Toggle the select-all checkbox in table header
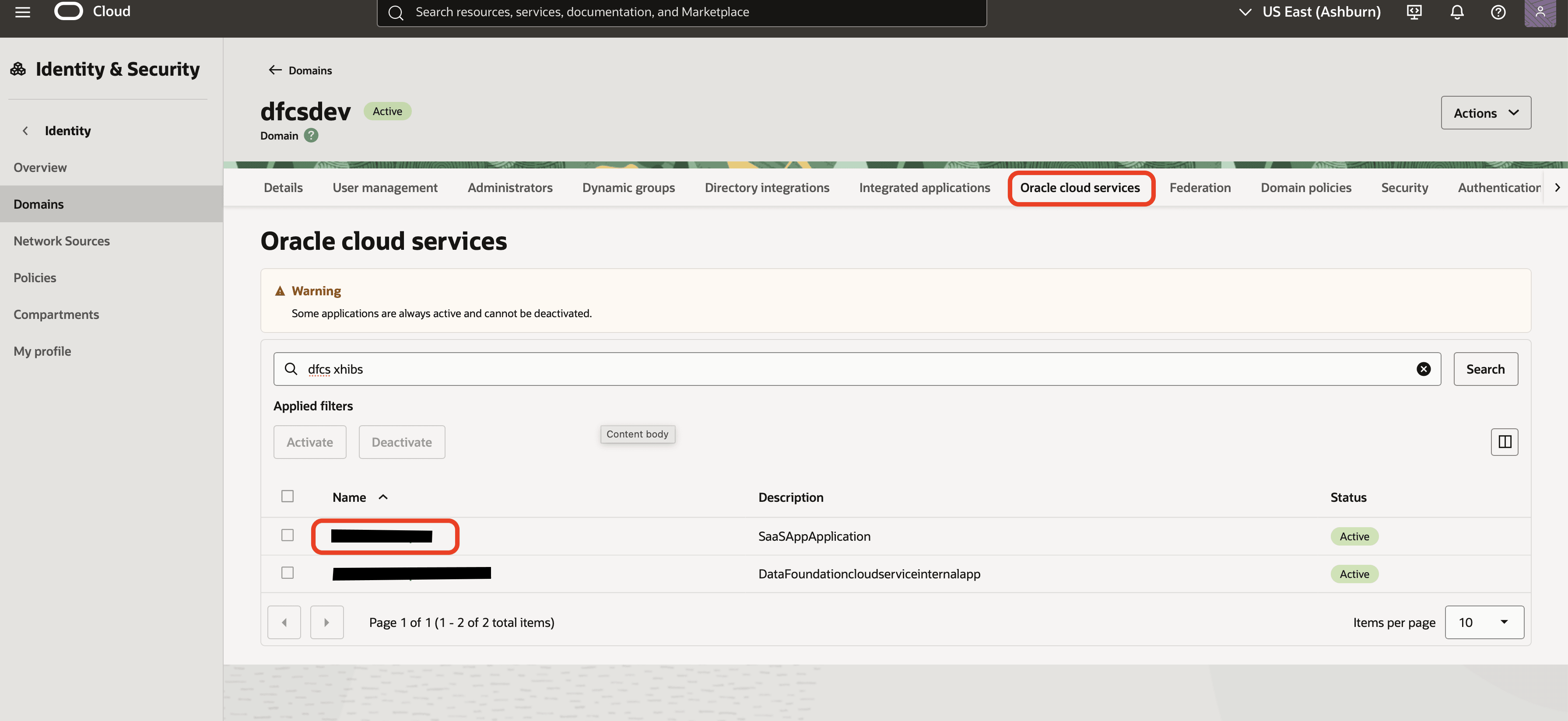The height and width of the screenshot is (721, 1568). [288, 497]
